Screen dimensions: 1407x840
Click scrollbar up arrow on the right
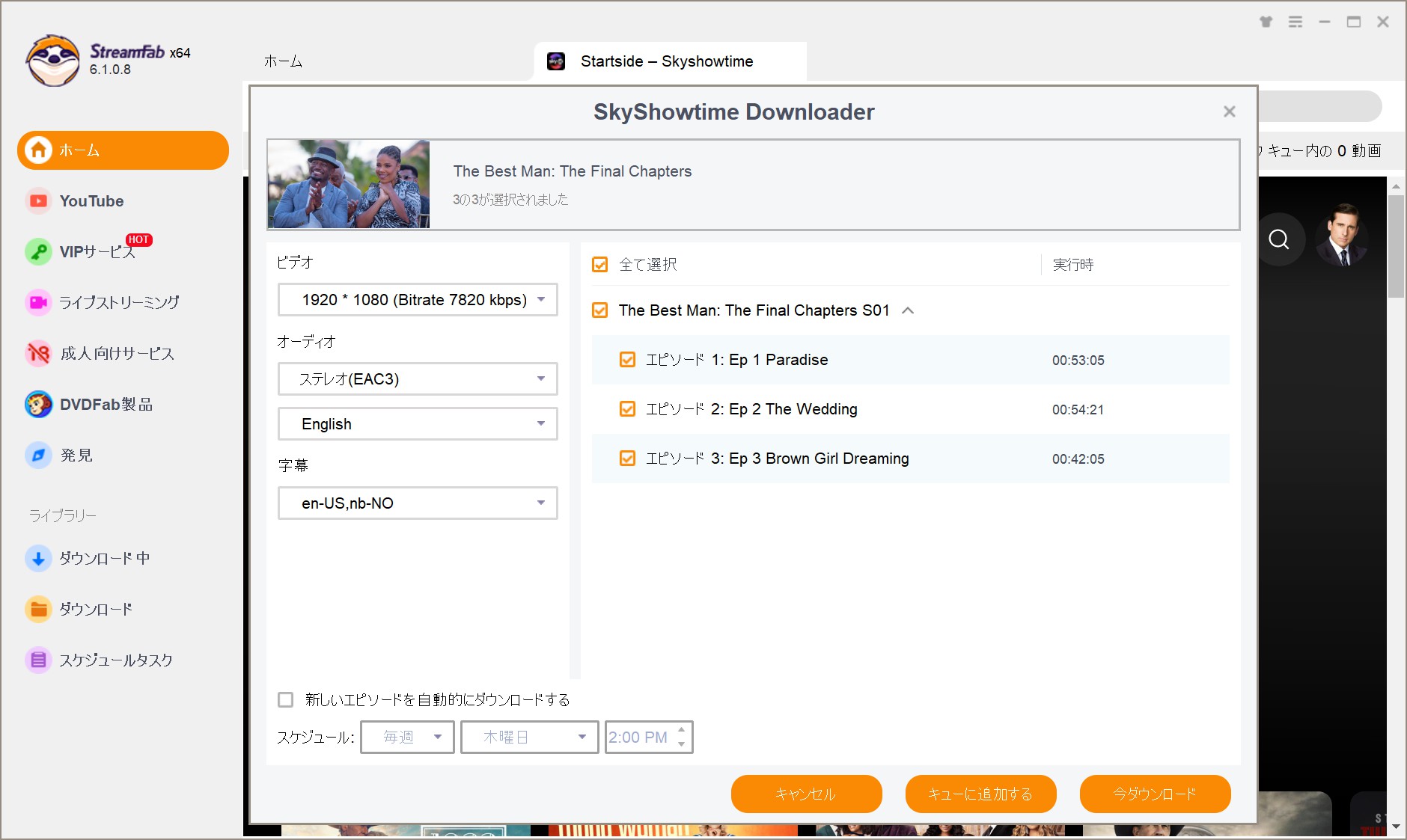(x=1396, y=186)
